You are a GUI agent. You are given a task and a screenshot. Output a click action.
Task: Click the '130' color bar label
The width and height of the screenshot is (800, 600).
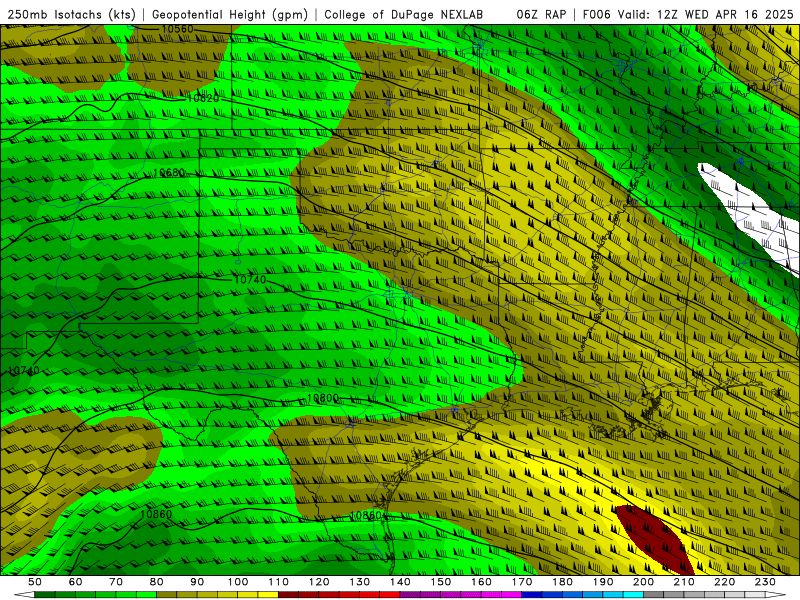click(x=360, y=582)
